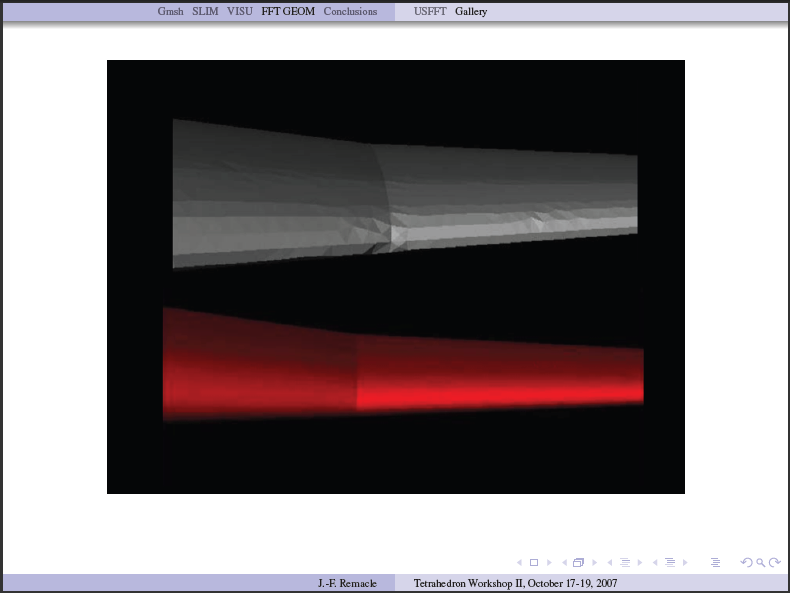Click the author name J.-F. Remacle
The height and width of the screenshot is (593, 790).
pyautogui.click(x=347, y=583)
